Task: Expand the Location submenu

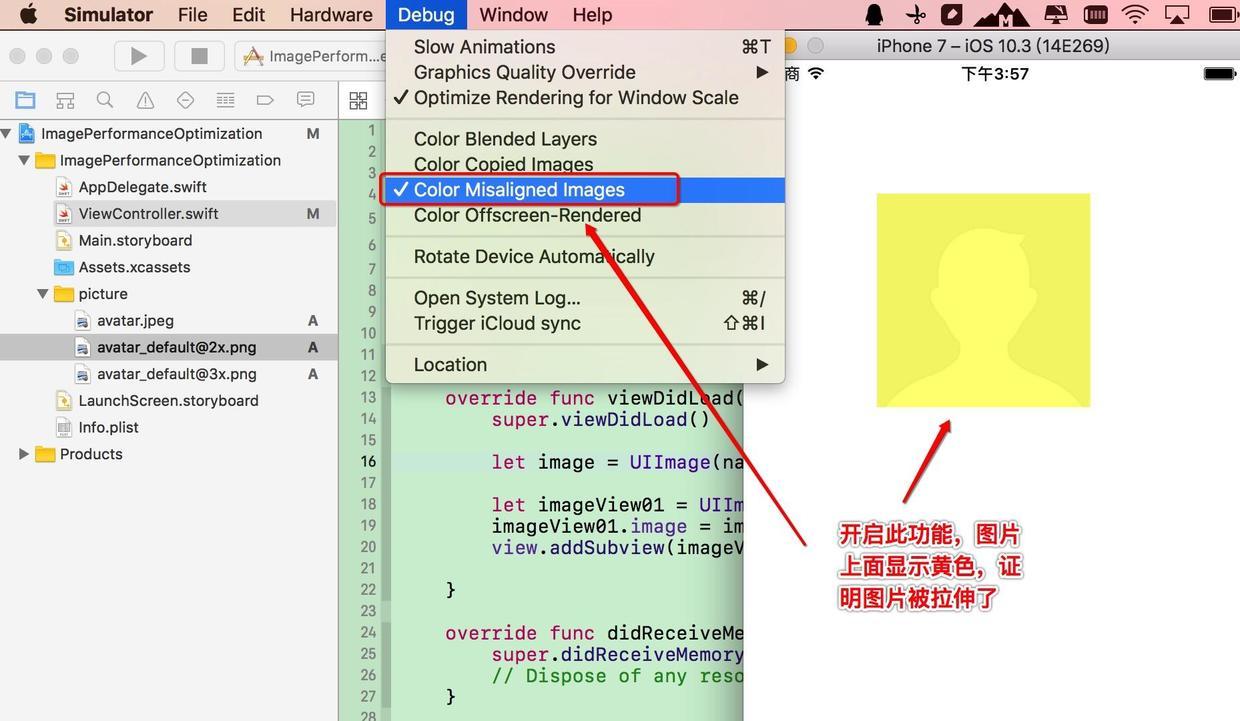Action: [x=585, y=365]
